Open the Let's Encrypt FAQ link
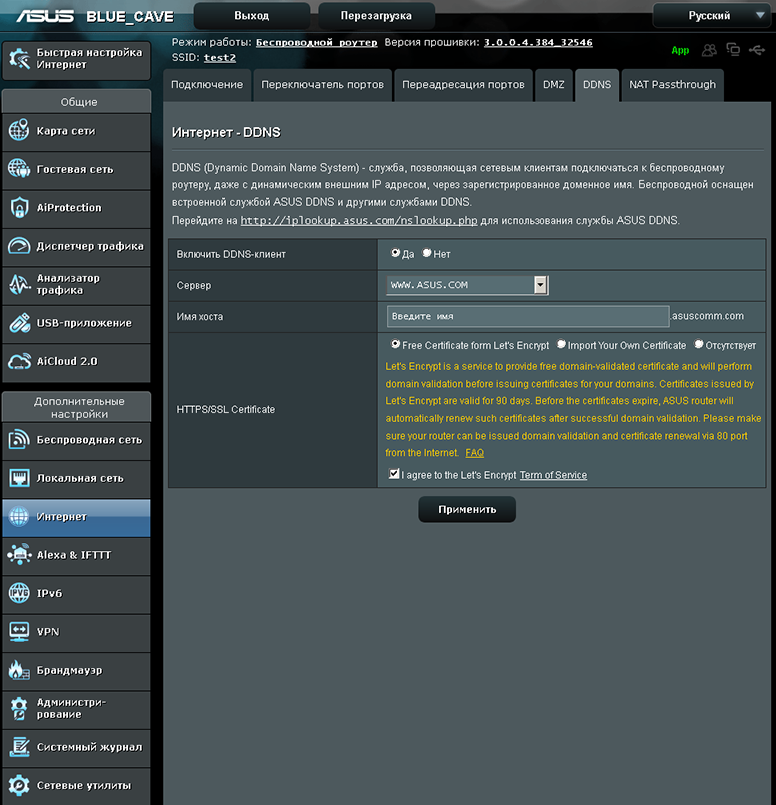 [474, 453]
